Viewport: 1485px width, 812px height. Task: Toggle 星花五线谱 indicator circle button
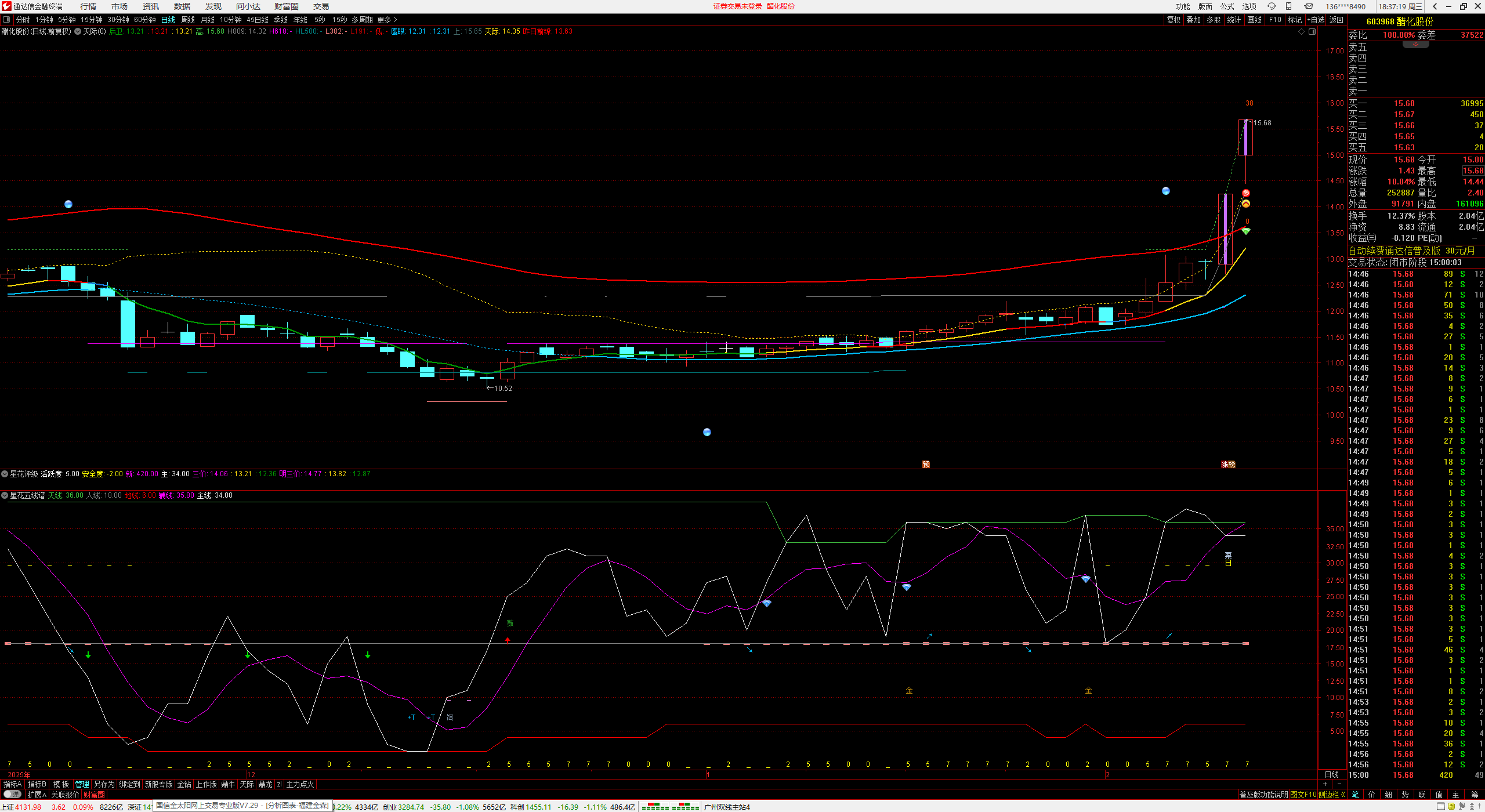point(5,495)
